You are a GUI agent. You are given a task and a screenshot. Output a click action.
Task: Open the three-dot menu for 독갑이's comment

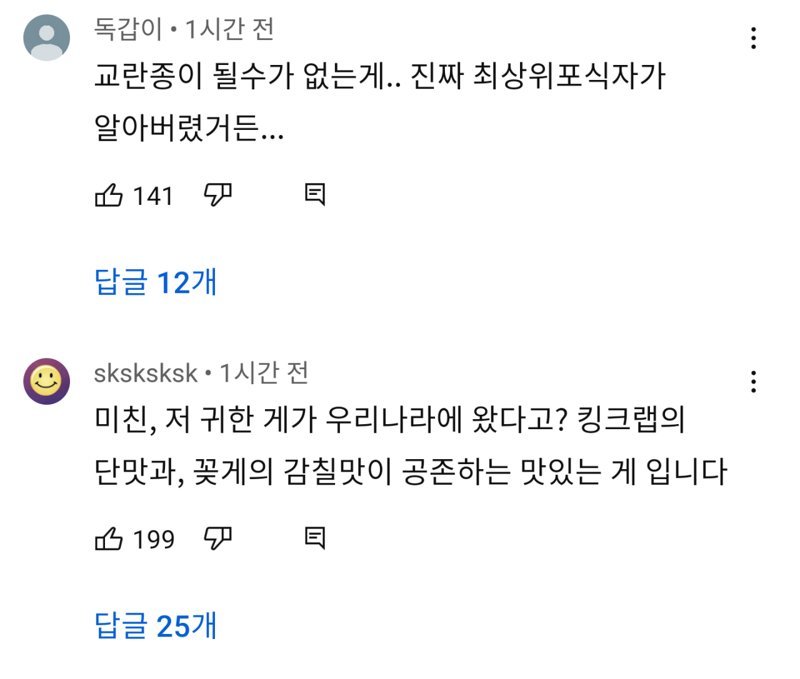(753, 39)
